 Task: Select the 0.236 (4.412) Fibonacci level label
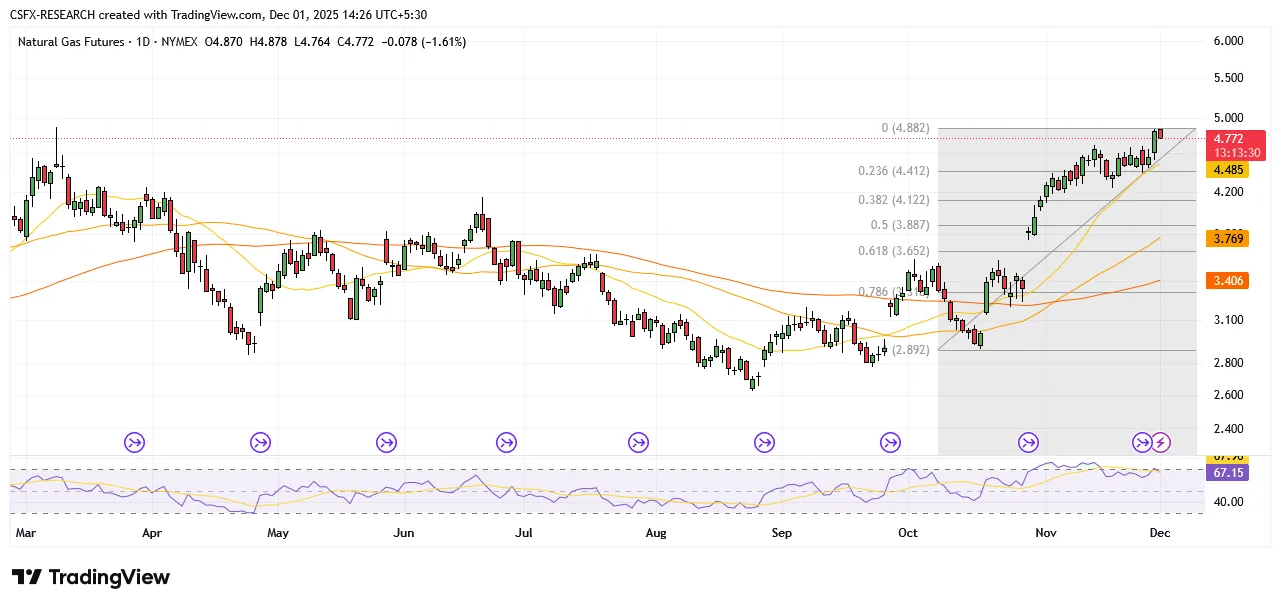[x=894, y=171]
